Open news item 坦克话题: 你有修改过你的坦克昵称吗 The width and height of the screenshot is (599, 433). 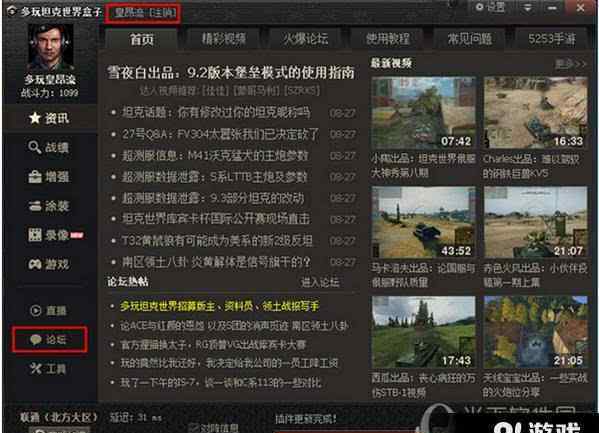pos(217,112)
